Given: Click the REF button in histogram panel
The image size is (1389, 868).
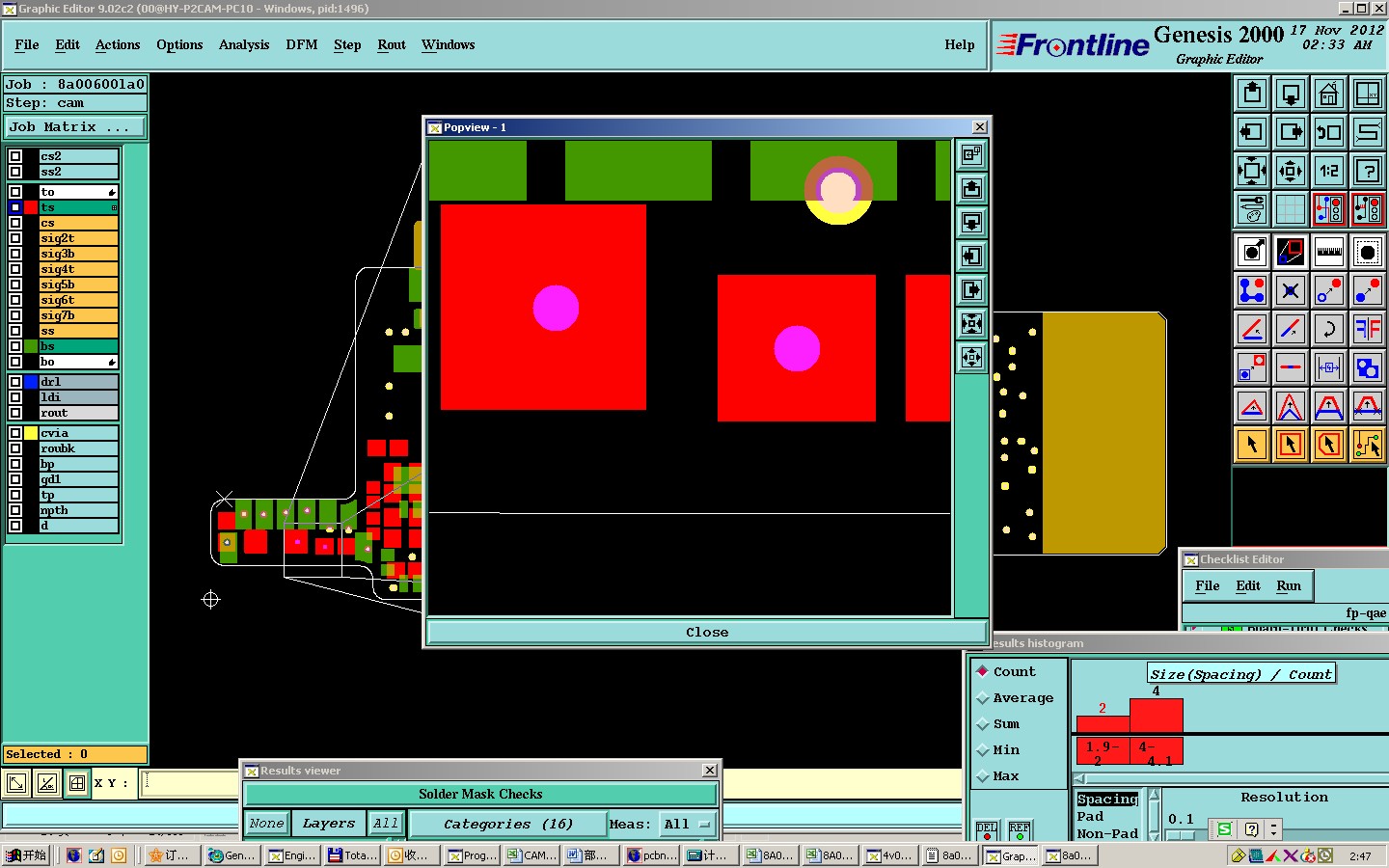Looking at the screenshot, I should [1020, 829].
